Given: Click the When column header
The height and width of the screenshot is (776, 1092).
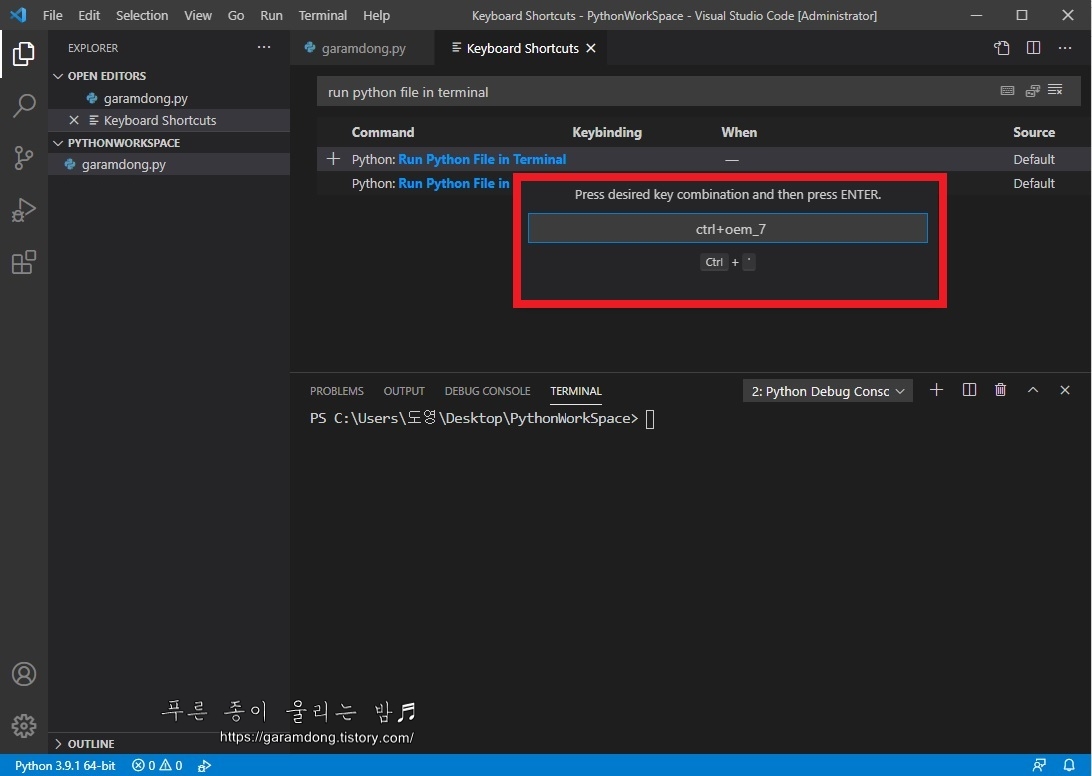Looking at the screenshot, I should [739, 132].
